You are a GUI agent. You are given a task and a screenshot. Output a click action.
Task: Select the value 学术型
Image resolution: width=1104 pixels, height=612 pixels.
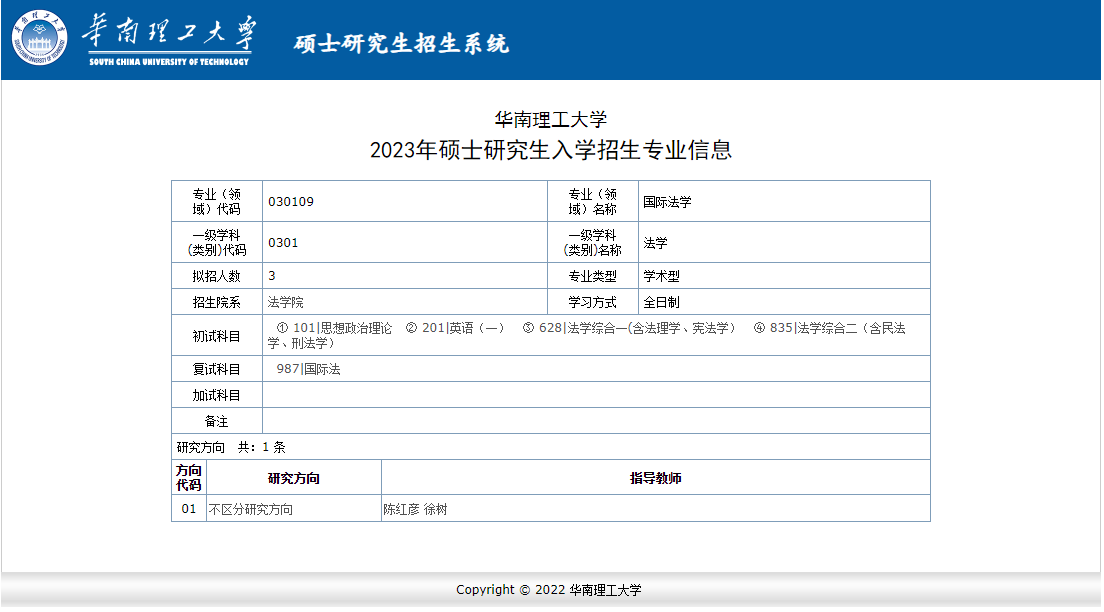[x=662, y=276]
